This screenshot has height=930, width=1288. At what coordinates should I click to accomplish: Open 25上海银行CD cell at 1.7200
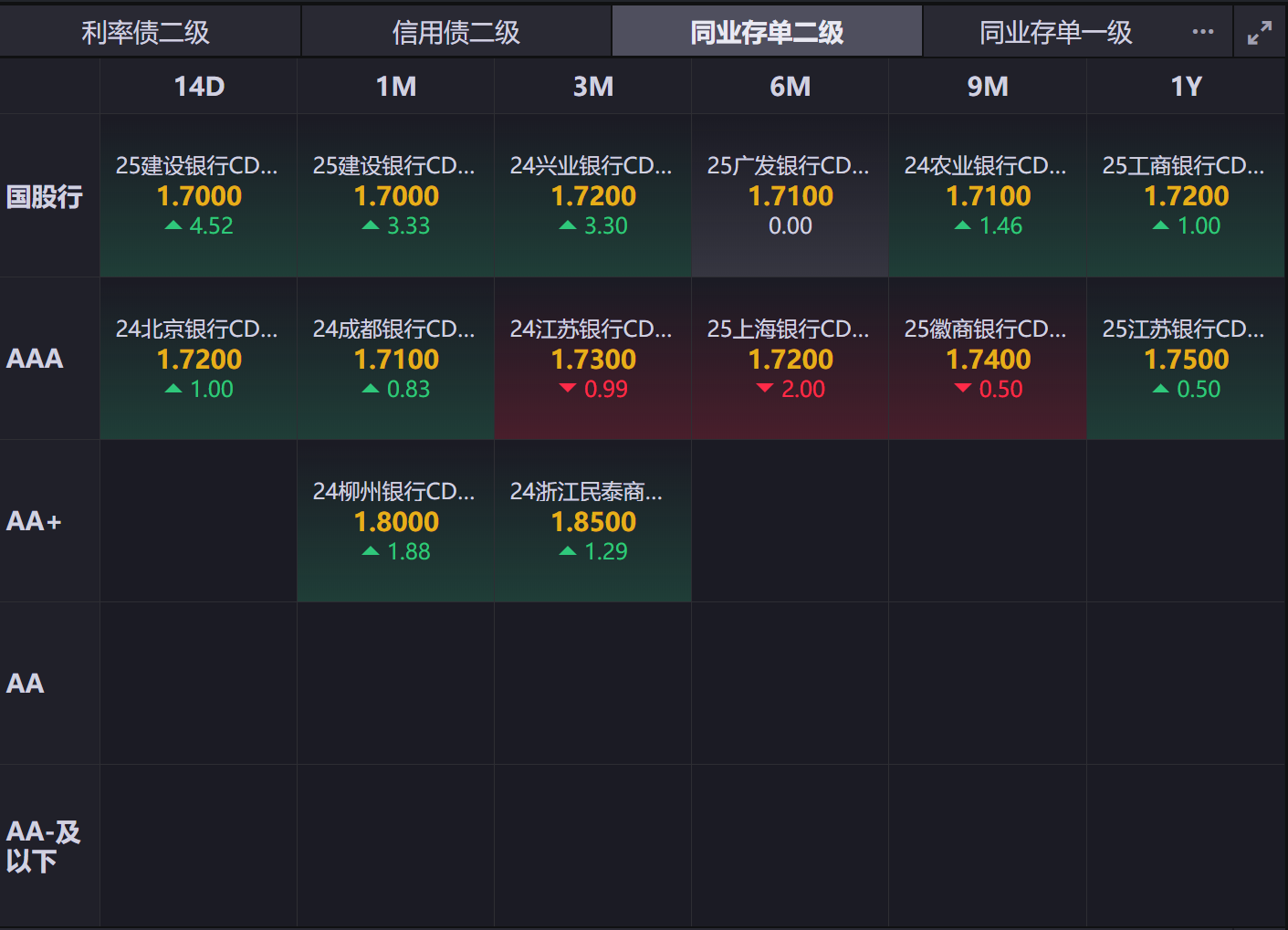[791, 359]
